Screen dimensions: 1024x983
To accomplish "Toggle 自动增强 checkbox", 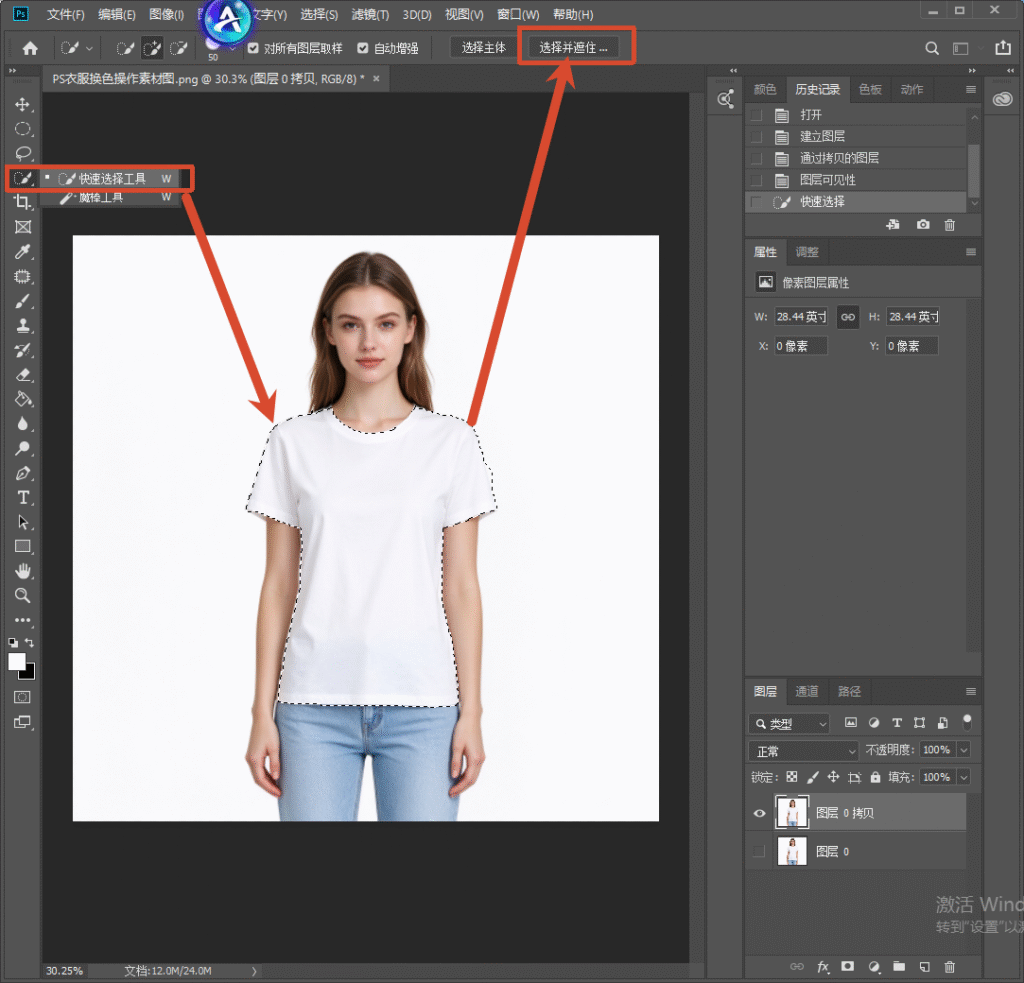I will pos(363,48).
